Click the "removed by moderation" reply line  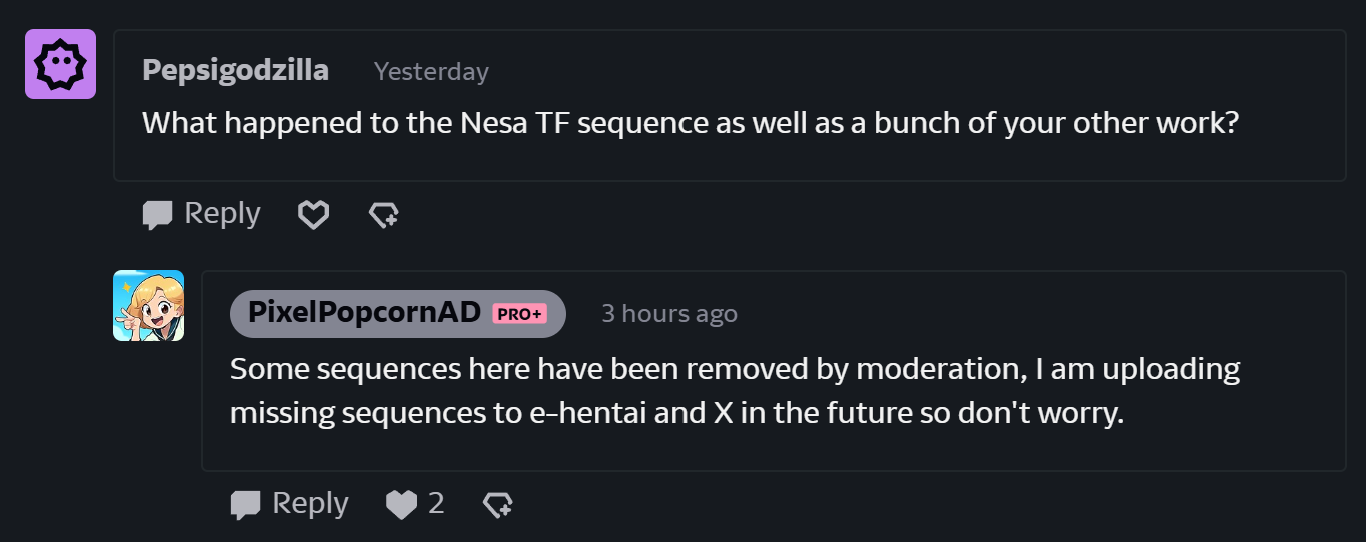click(735, 369)
